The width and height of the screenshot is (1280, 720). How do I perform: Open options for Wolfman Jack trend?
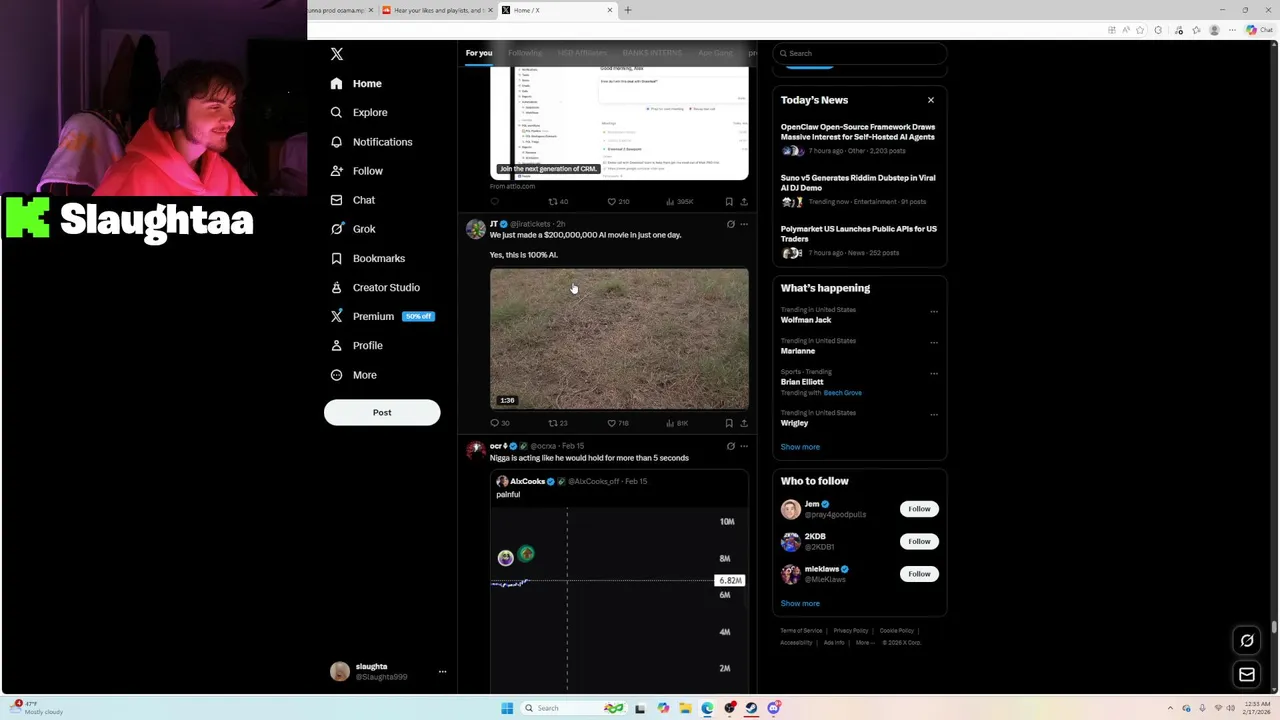coord(934,311)
